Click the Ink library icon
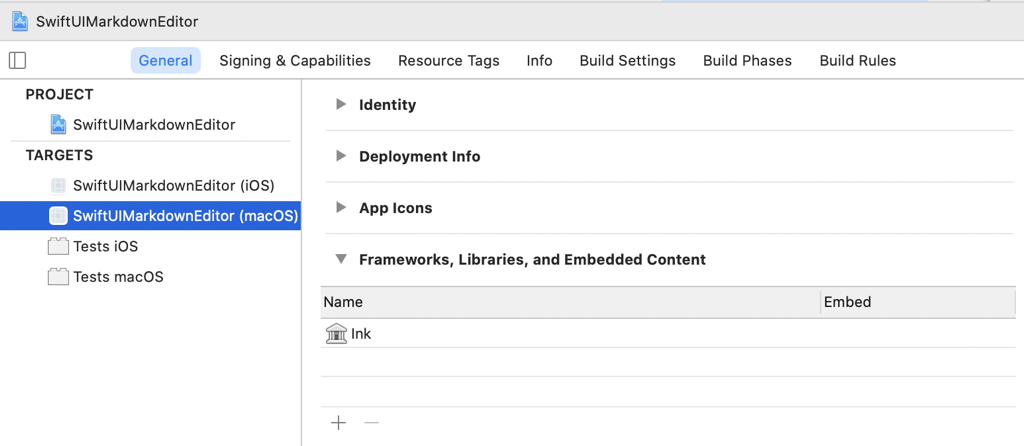The image size is (1024, 446). coord(336,334)
